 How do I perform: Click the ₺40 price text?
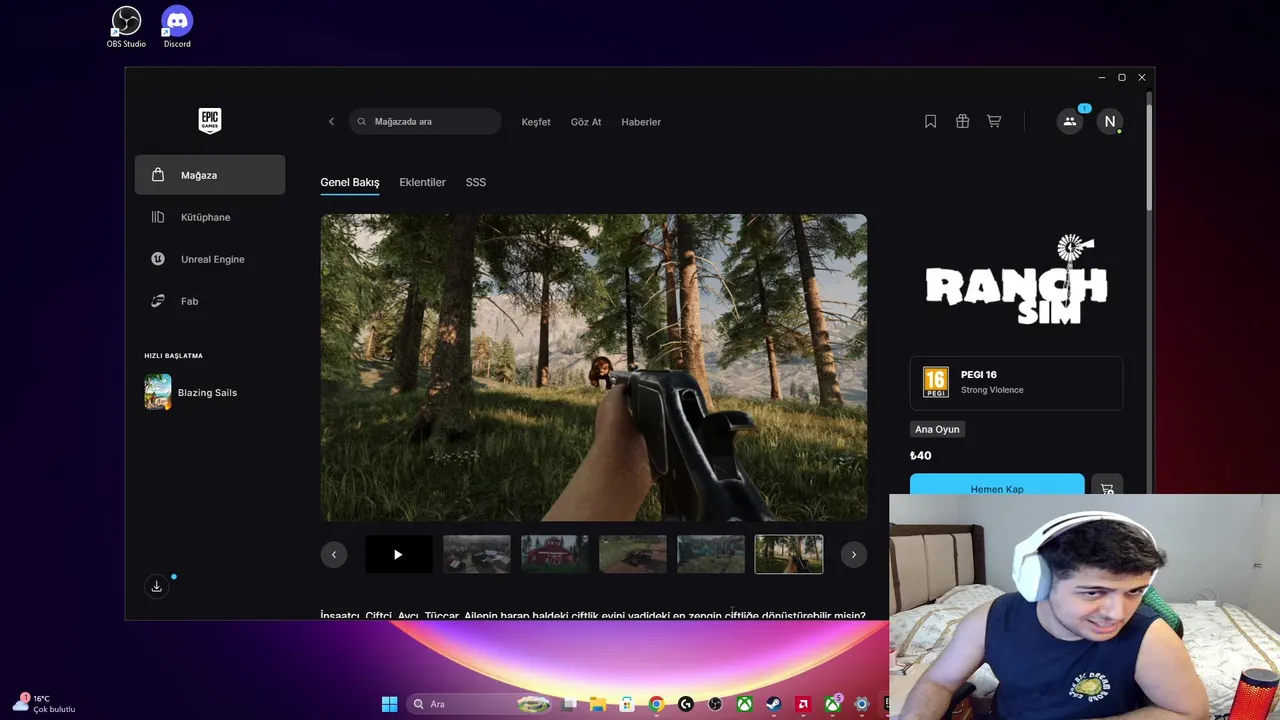[x=921, y=455]
